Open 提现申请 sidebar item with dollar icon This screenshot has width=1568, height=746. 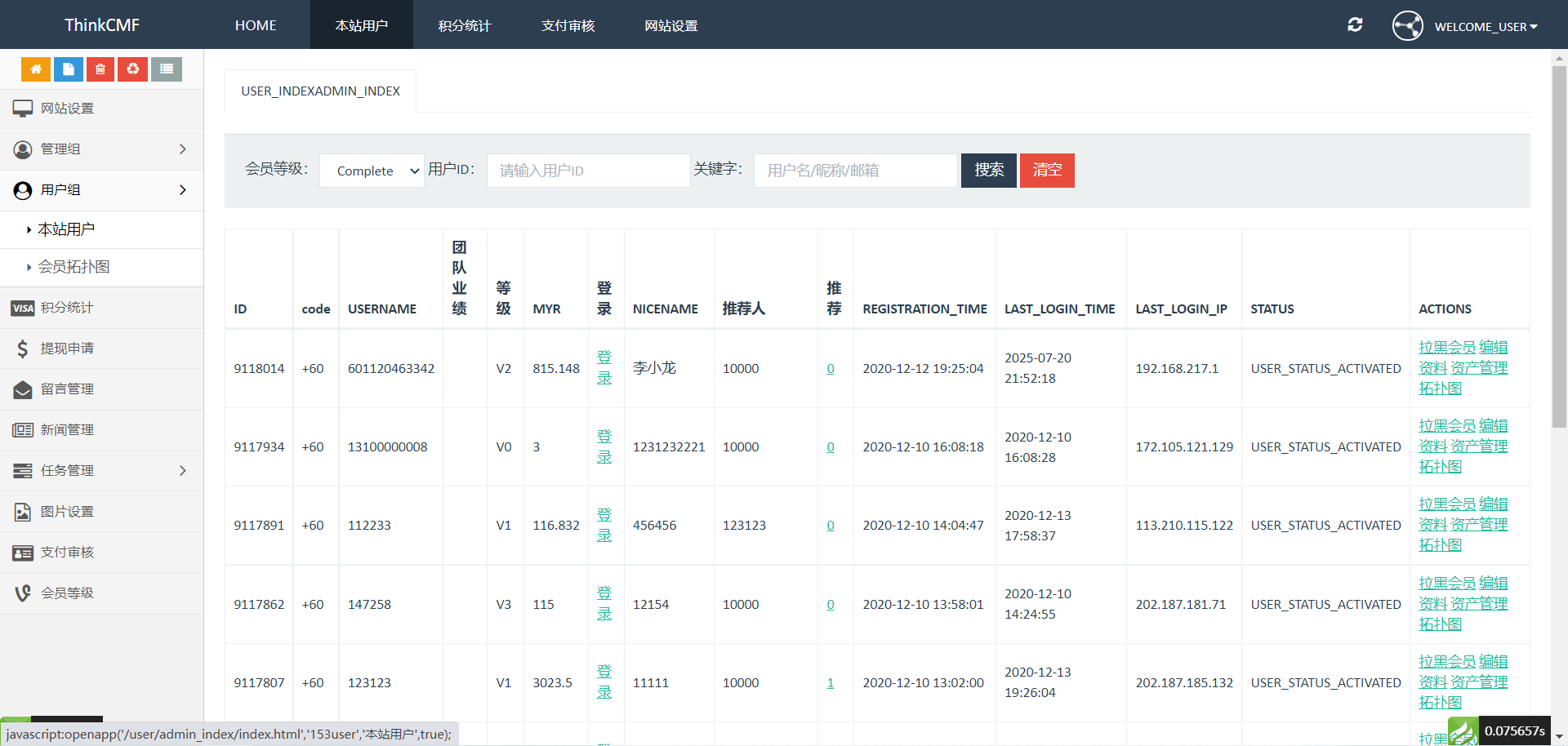(67, 349)
